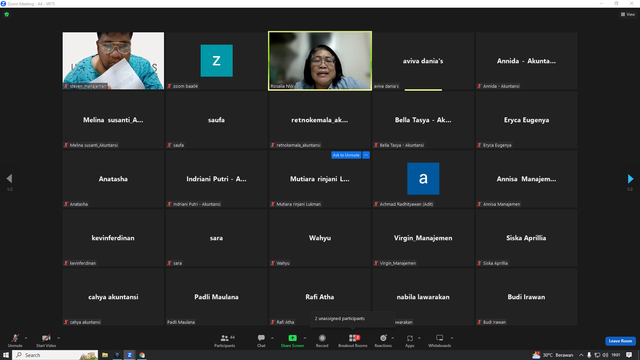
Task: Expand the Whiteboards caret
Action: [452, 338]
